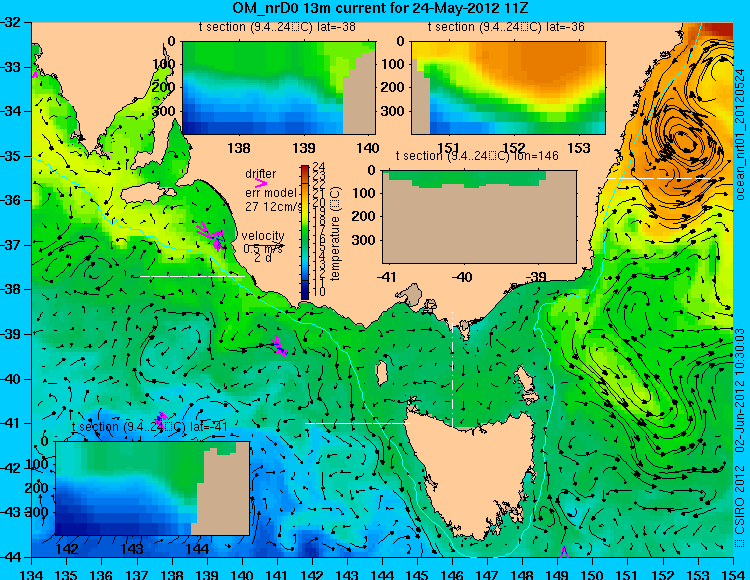Click the '02-Jun-2012 10:30:03' timestamp

click(x=740, y=390)
